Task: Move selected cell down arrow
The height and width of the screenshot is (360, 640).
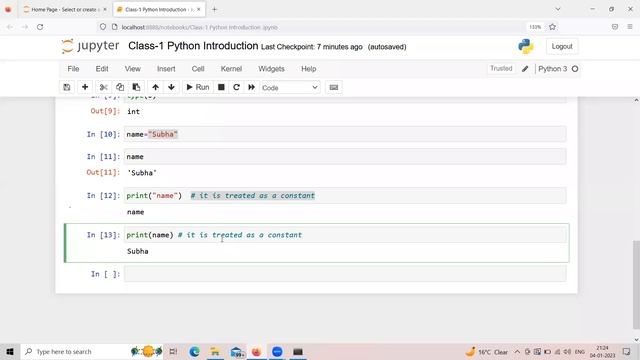Action: (171, 87)
